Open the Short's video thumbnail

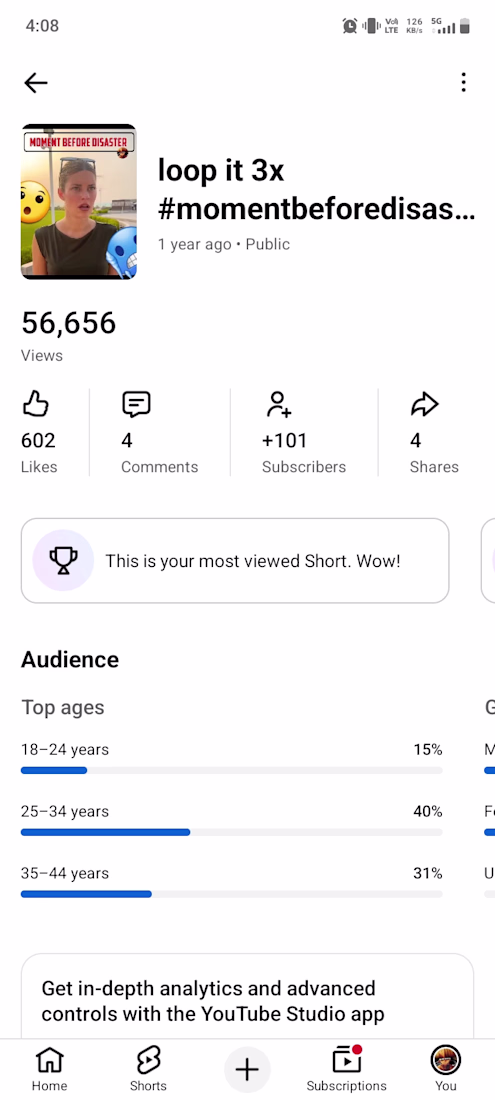point(79,202)
